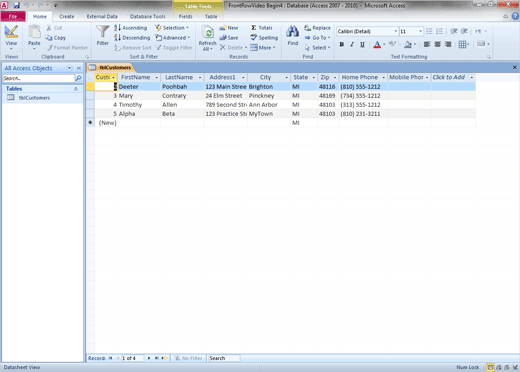Toggle Bold formatting

pos(342,44)
